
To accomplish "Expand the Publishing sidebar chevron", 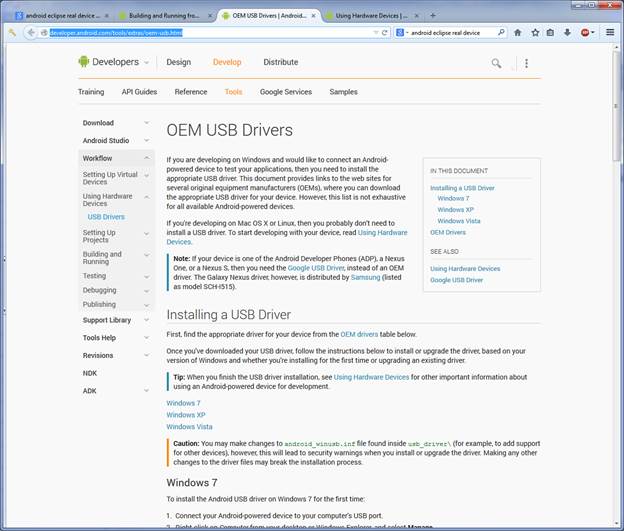I will (x=146, y=305).
